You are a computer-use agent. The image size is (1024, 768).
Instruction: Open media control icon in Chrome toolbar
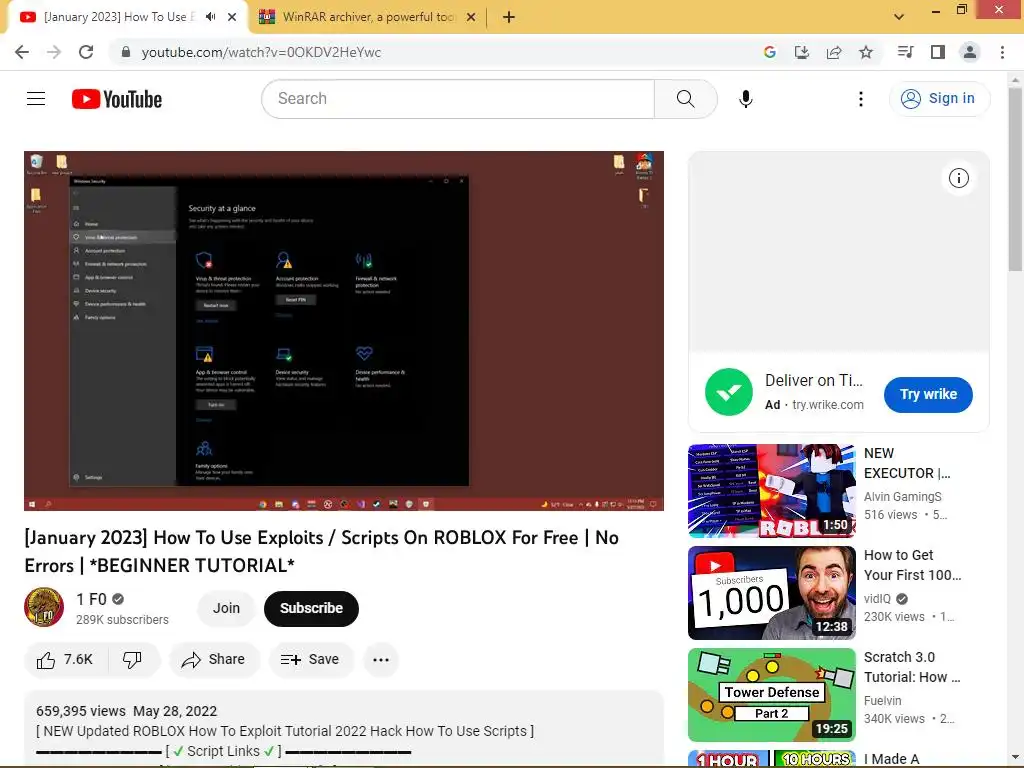click(905, 52)
